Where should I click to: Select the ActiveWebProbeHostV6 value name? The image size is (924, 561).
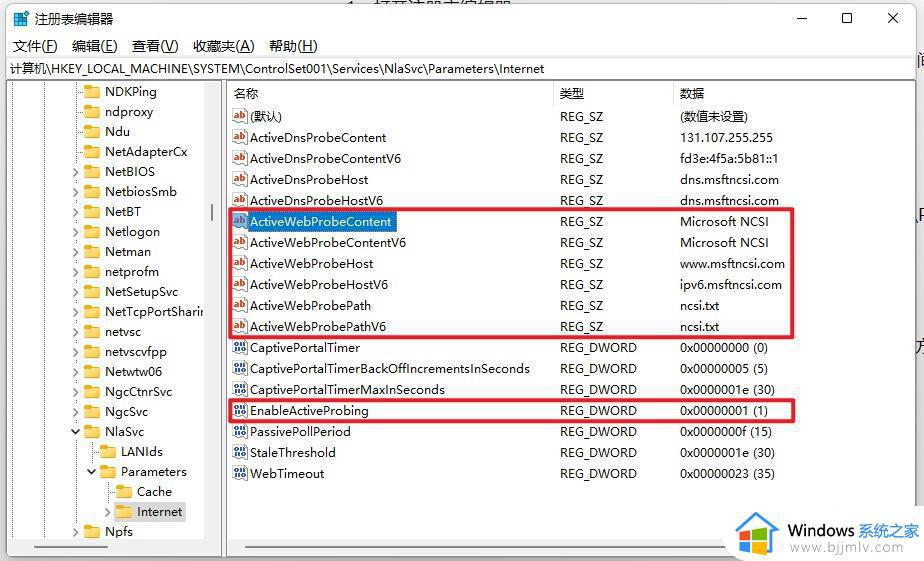coord(319,285)
